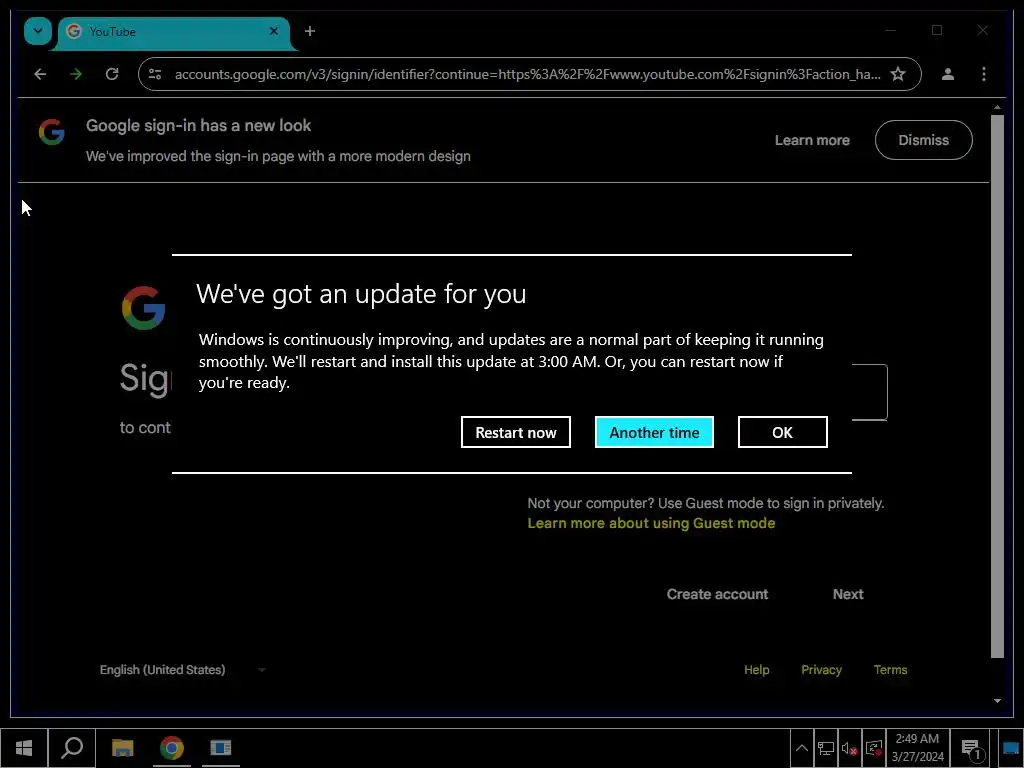Select the YouTube tab
1024x768 pixels.
pos(172,31)
